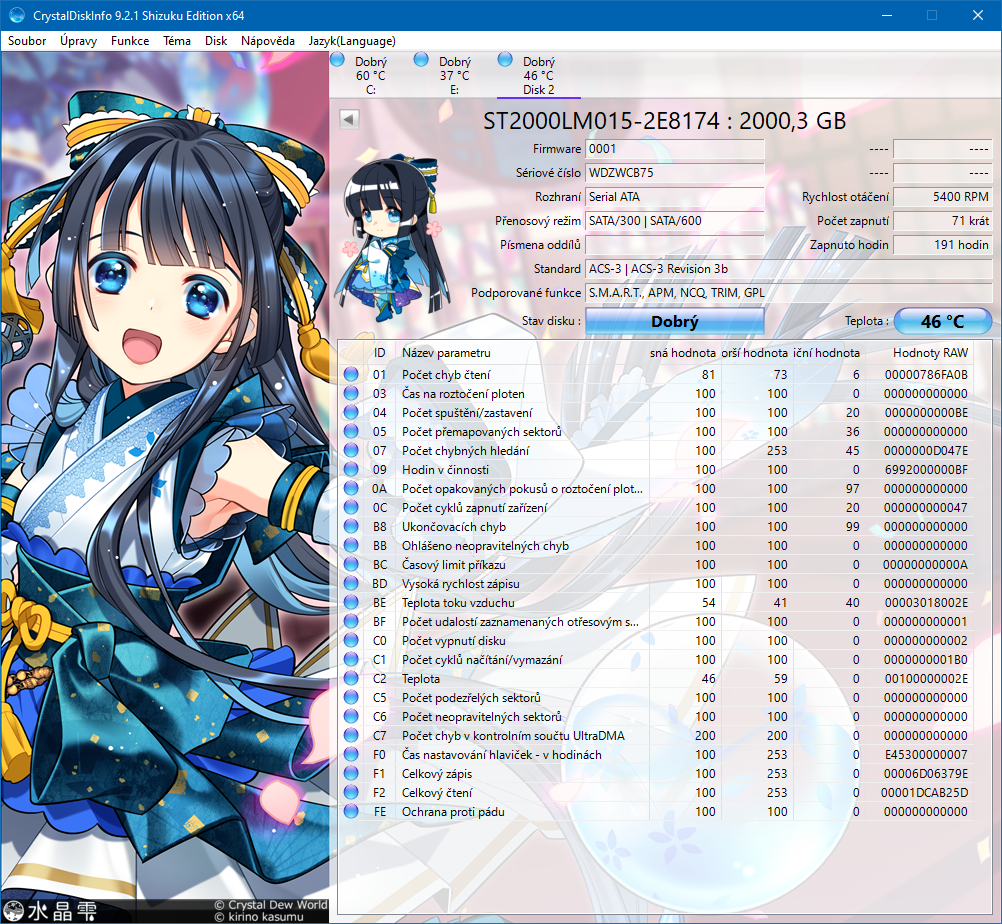Open the Téma menu
1002x924 pixels.
176,41
